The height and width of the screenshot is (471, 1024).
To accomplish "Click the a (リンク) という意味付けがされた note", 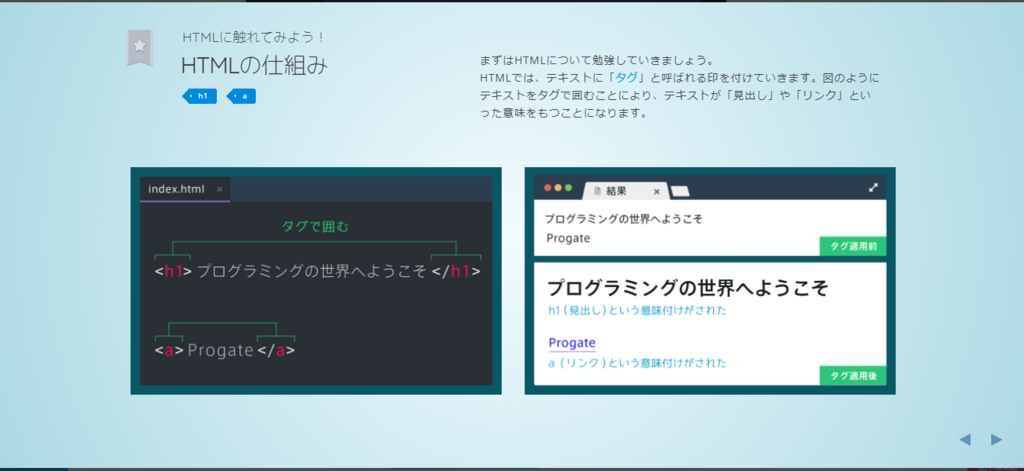I will 637,363.
